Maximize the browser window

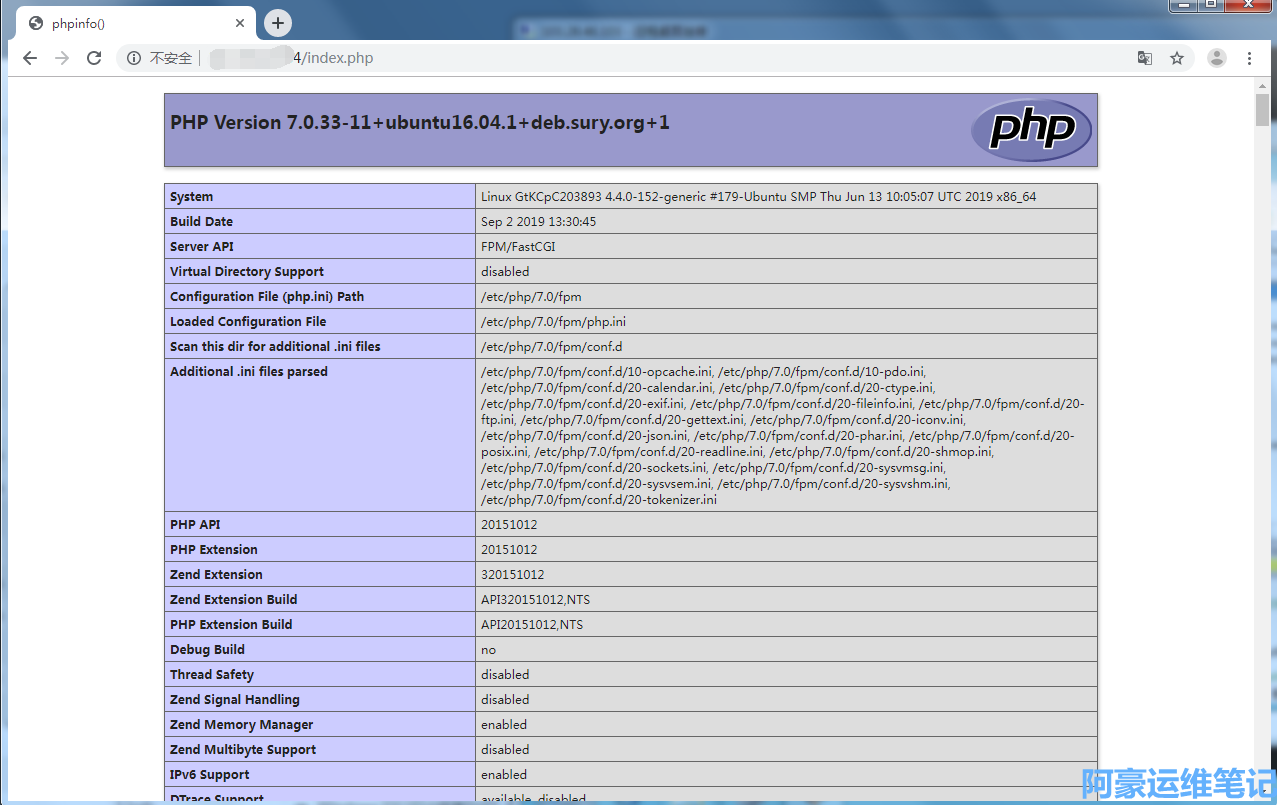(1211, 6)
